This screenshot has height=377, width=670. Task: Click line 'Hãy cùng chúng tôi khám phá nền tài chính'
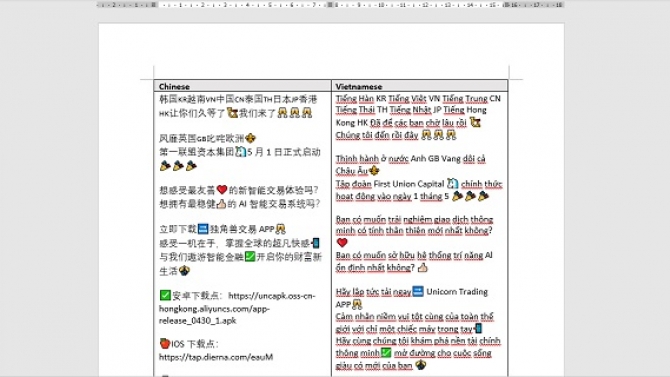click(418, 341)
